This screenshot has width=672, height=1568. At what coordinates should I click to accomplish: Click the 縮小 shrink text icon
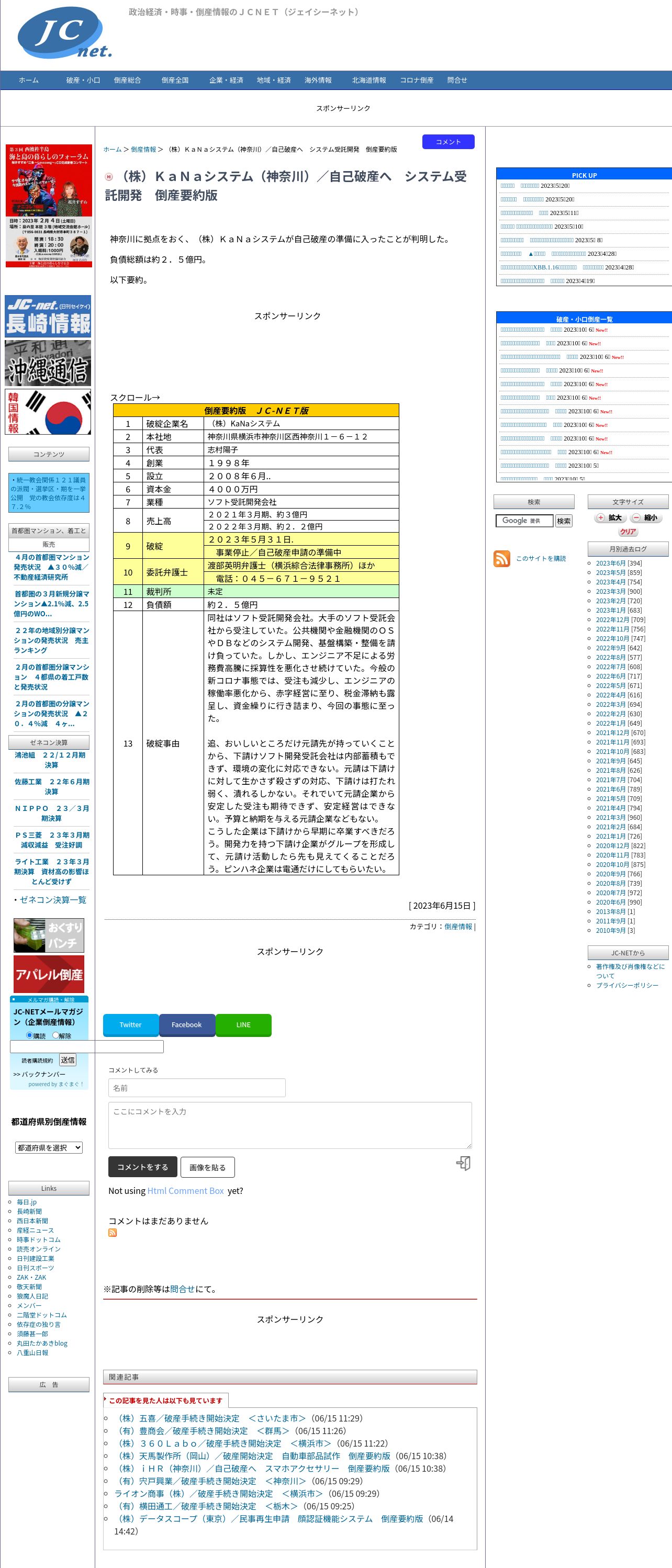coord(645,517)
